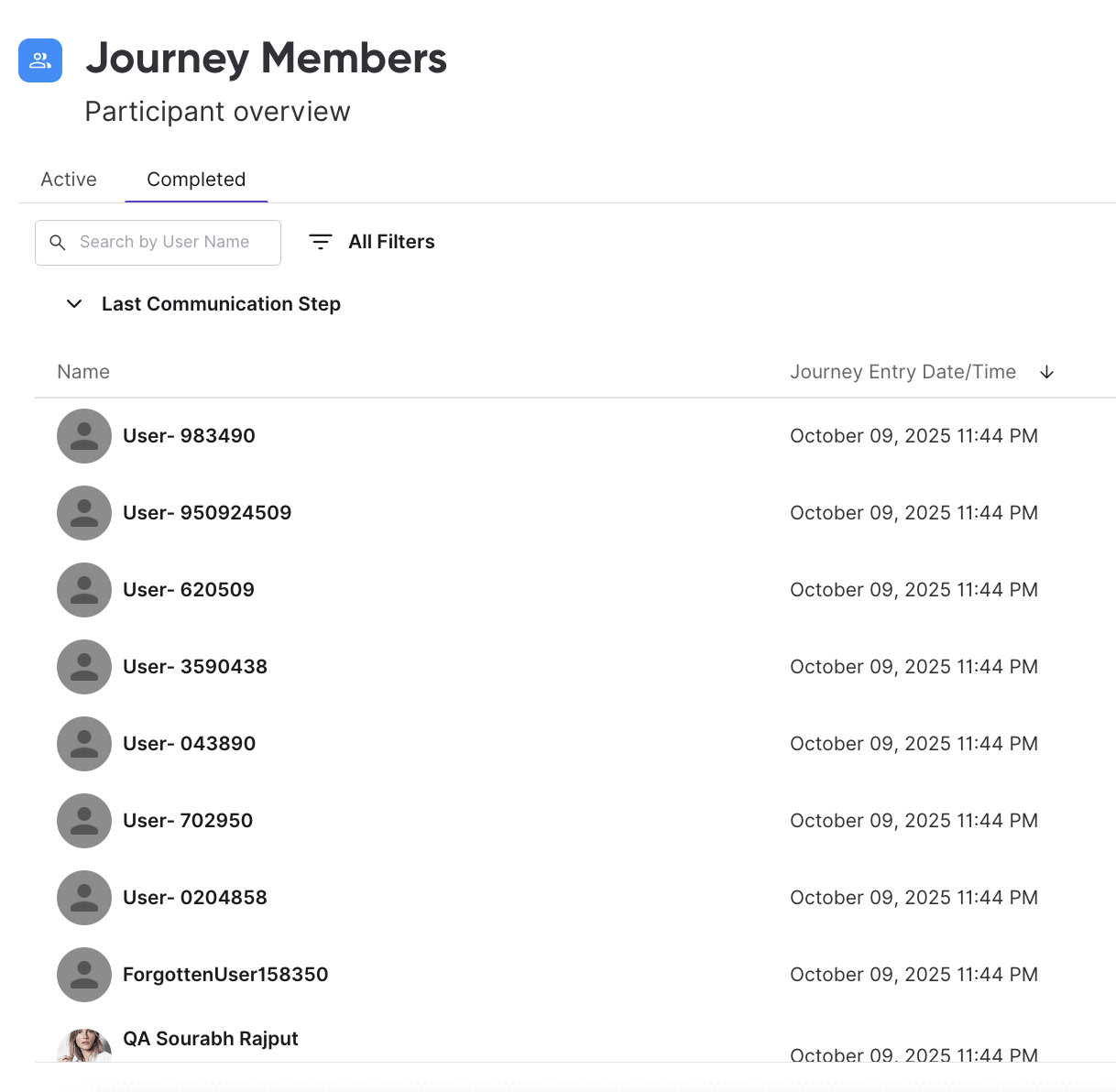Sort by Journey Entry Date/Time column header
Image resolution: width=1116 pixels, height=1092 pixels.
(x=903, y=372)
